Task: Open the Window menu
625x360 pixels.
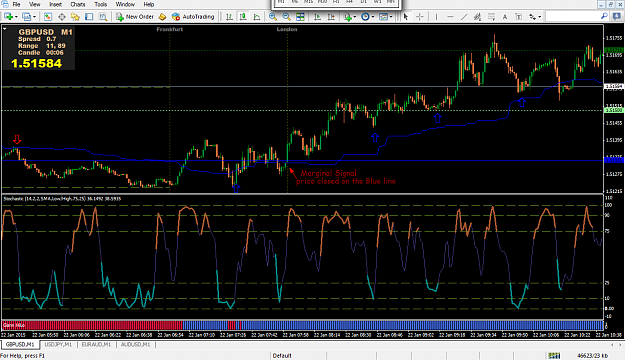Action: (x=125, y=4)
